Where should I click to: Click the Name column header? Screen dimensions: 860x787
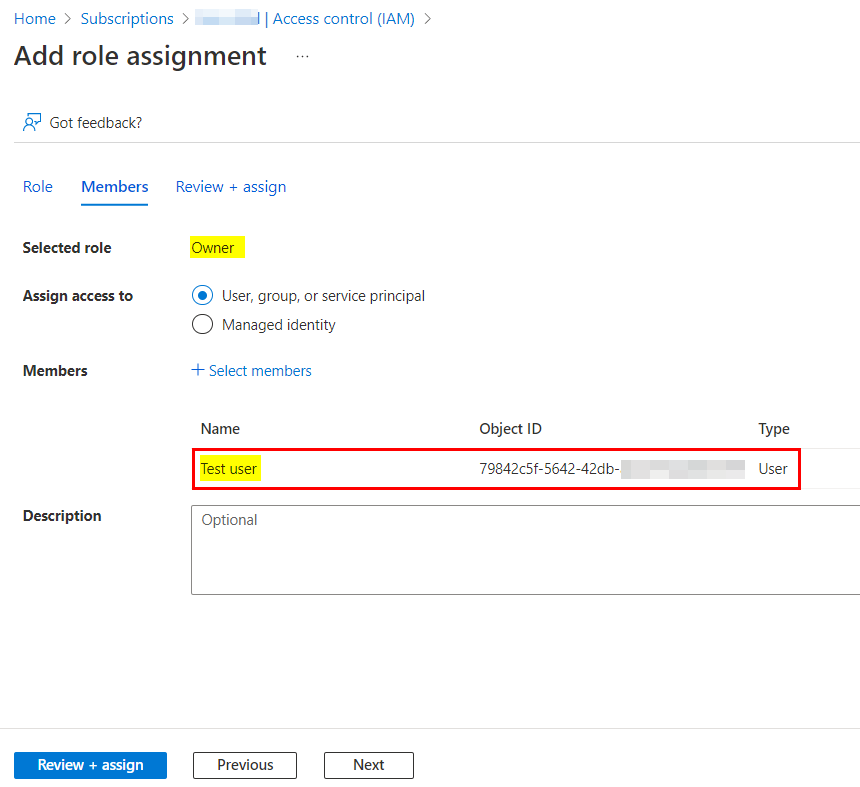(220, 429)
